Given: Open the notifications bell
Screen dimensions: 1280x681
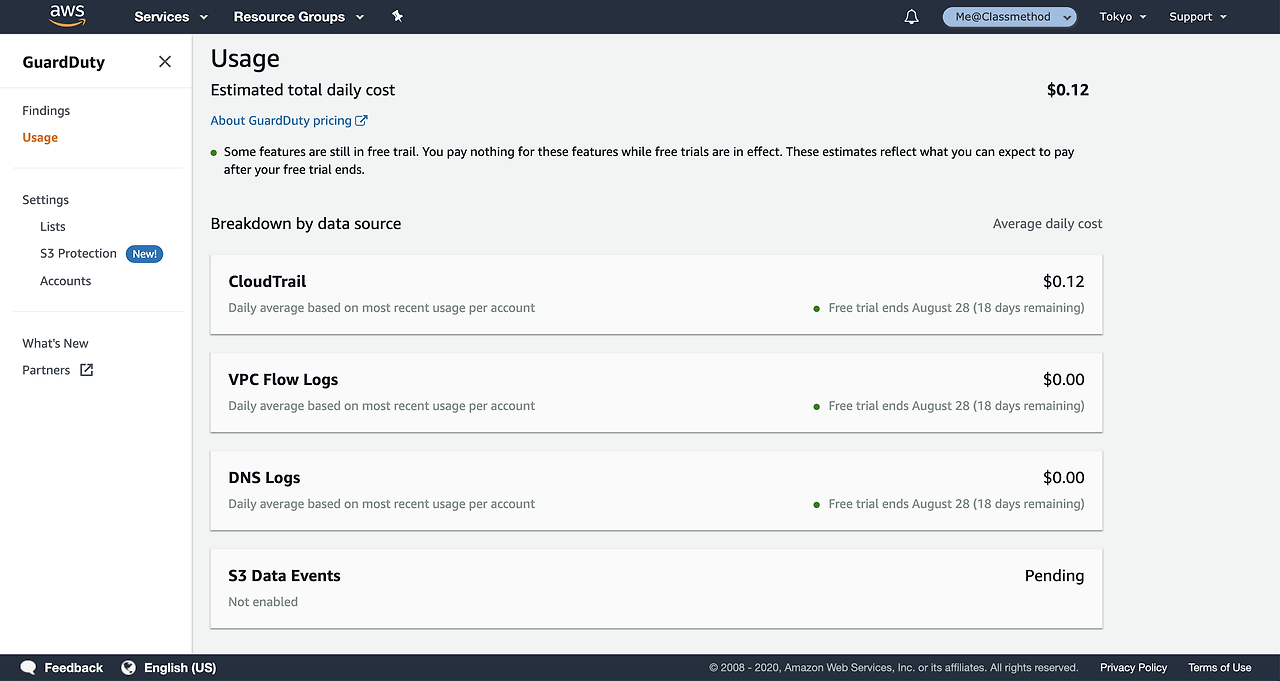Looking at the screenshot, I should point(911,17).
